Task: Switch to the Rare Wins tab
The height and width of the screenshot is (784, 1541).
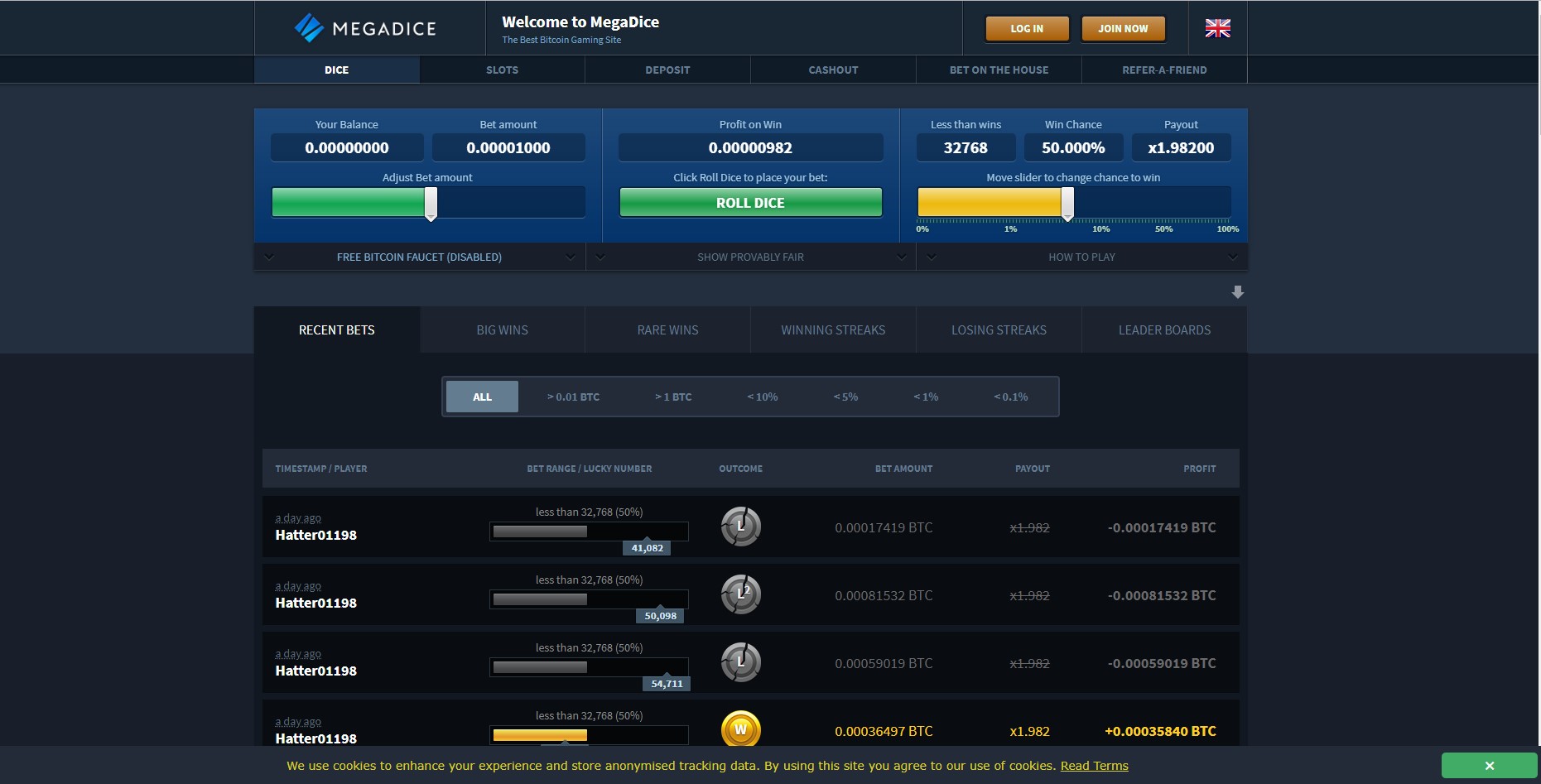Action: (x=667, y=330)
